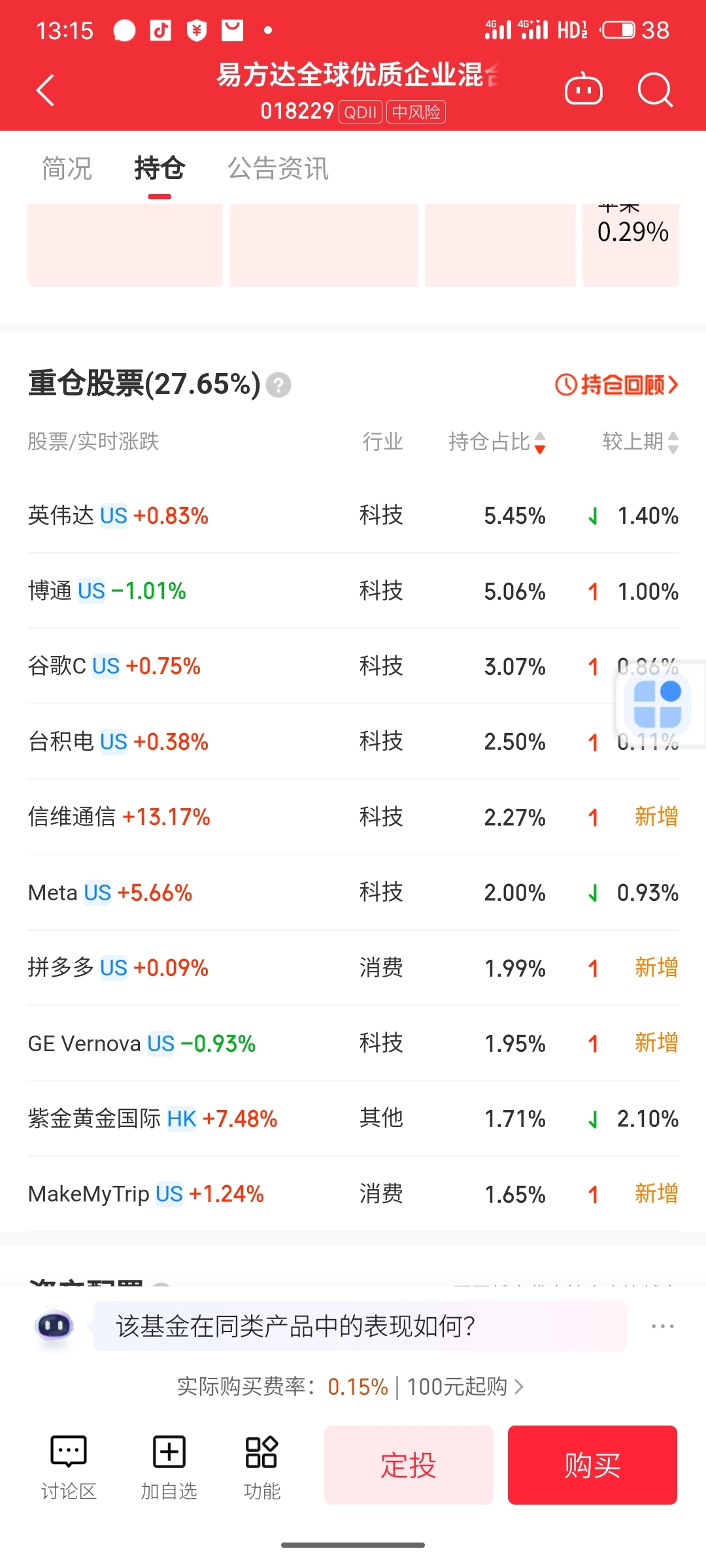
Task: Tap the search magnifier icon
Action: [x=655, y=90]
